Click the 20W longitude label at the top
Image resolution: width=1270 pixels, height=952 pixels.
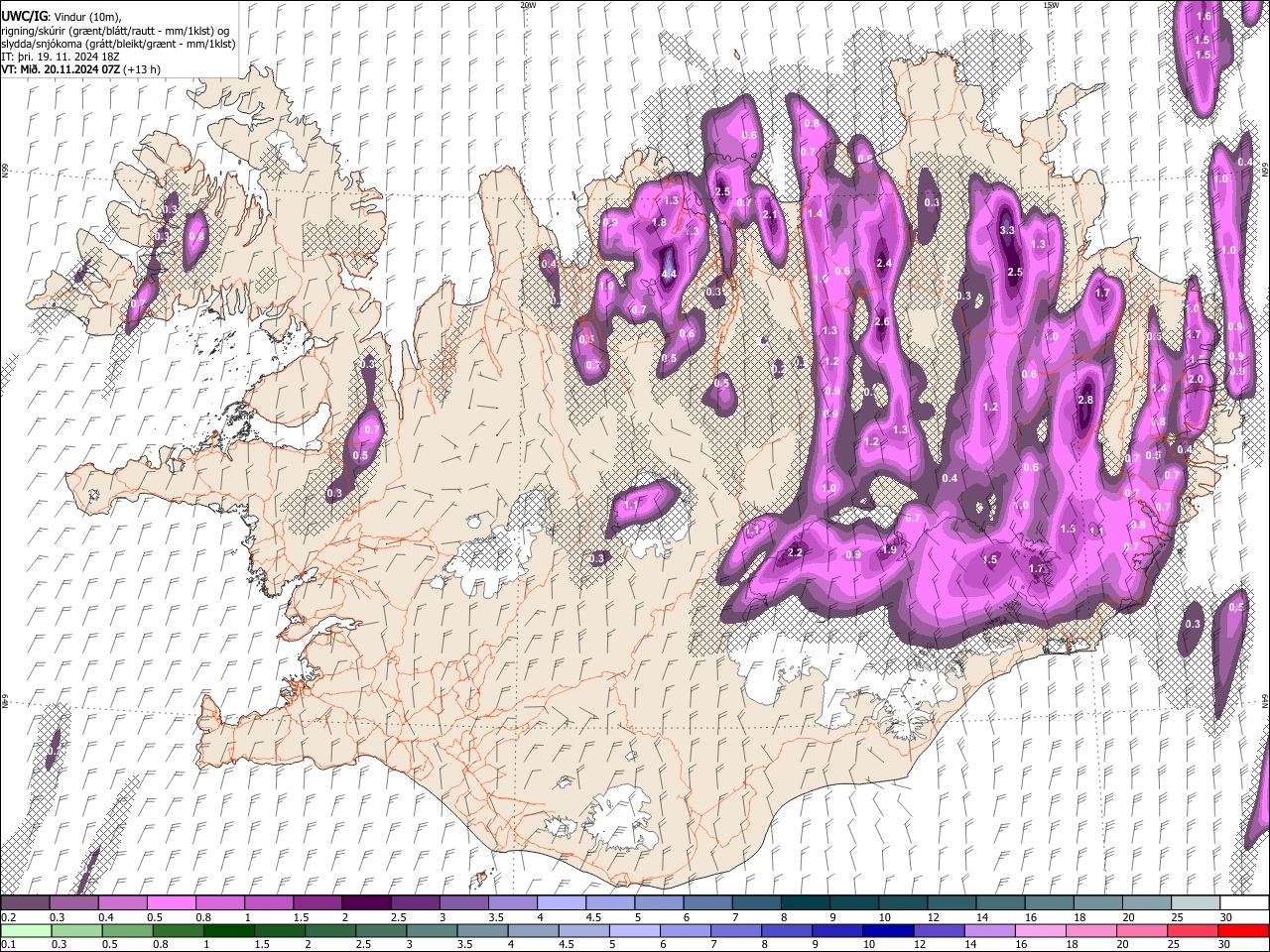coord(527,5)
